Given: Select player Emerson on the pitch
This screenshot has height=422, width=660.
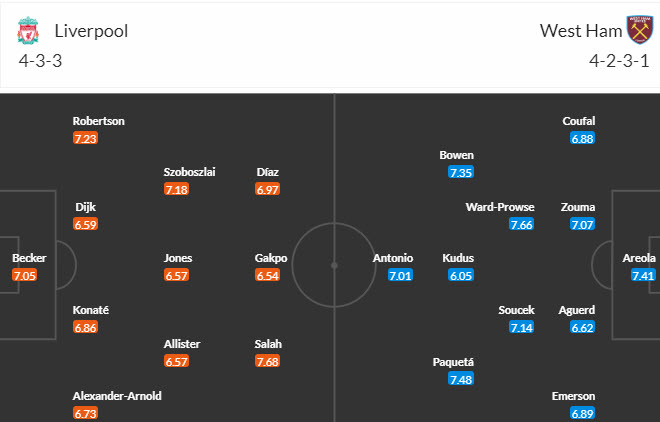Looking at the screenshot, I should click(x=574, y=396).
